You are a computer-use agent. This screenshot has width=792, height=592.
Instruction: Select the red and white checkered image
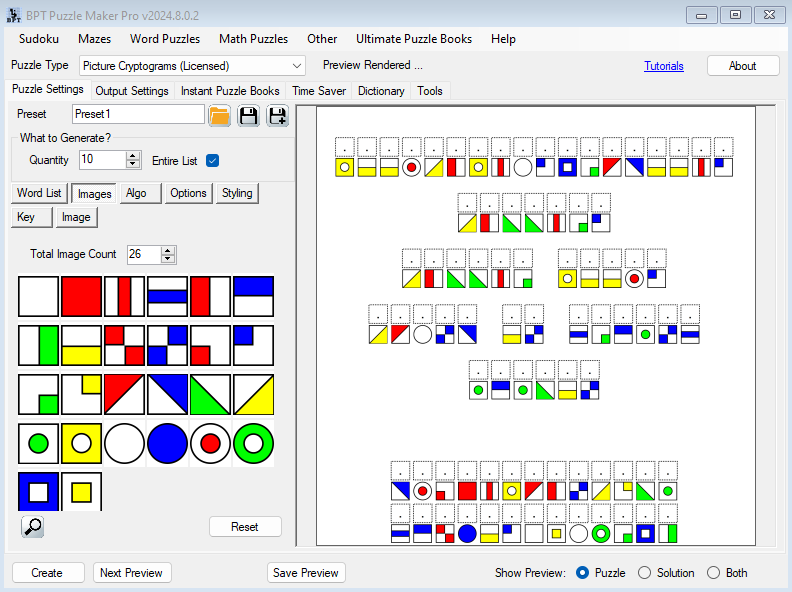(125, 345)
